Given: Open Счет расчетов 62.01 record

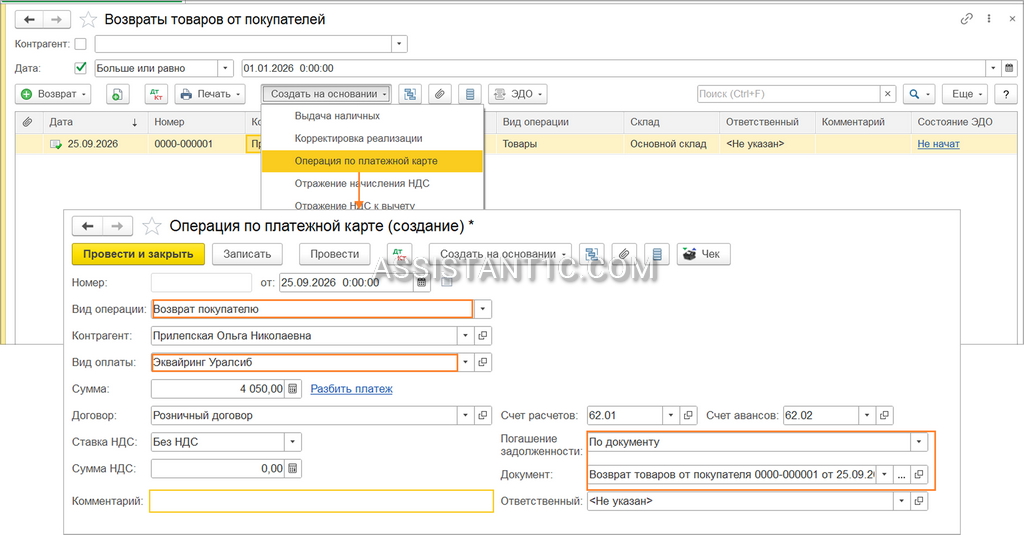Looking at the screenshot, I should [x=688, y=415].
